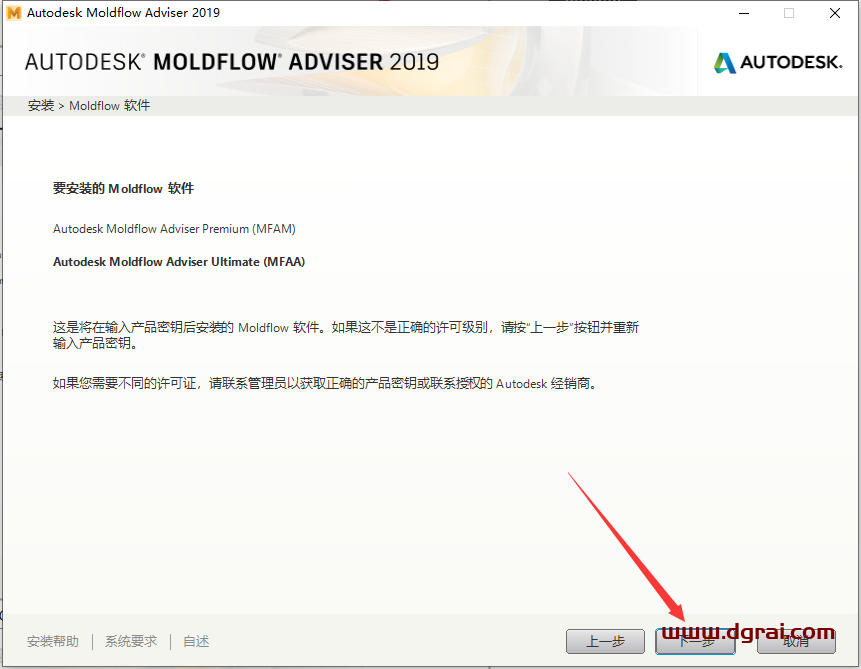Click the Moldflow M icon in title bar

coord(14,13)
